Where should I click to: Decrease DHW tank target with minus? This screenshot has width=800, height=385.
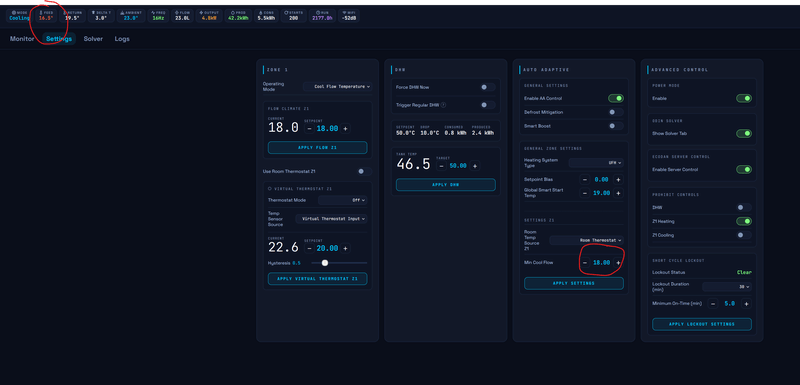click(x=441, y=166)
